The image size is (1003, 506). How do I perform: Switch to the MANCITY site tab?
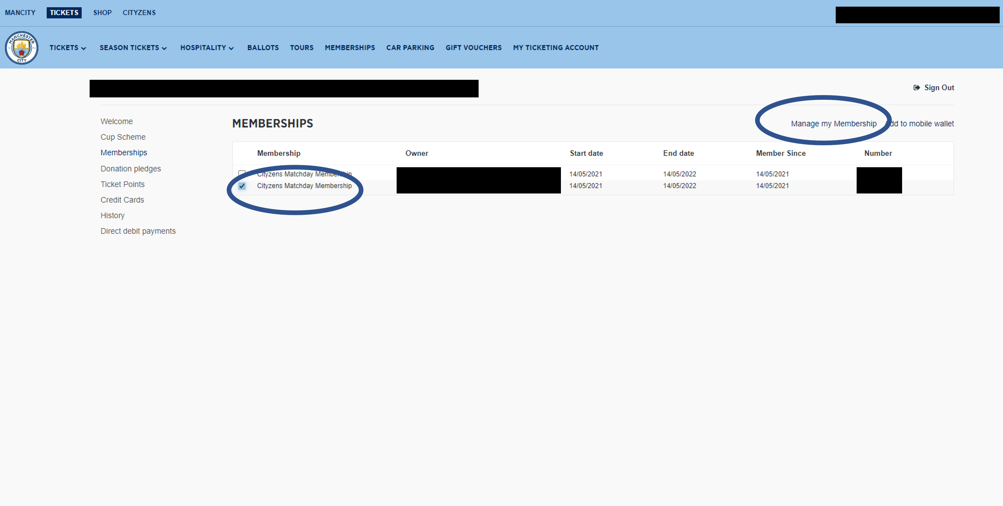point(20,13)
